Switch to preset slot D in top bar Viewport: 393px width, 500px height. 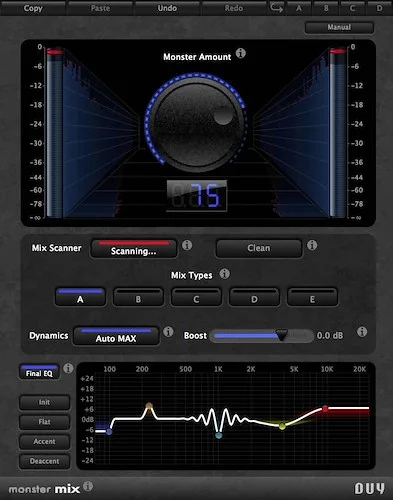point(380,8)
